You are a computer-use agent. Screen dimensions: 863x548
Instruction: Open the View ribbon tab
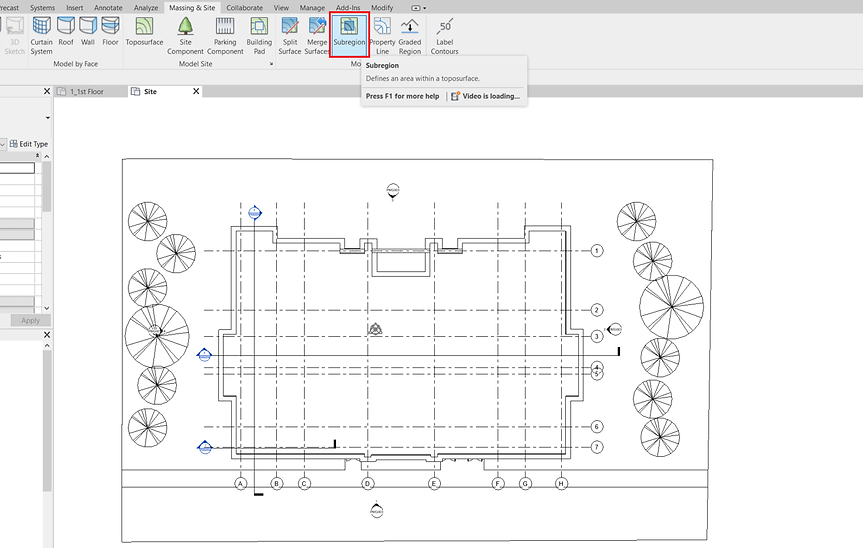(x=281, y=8)
